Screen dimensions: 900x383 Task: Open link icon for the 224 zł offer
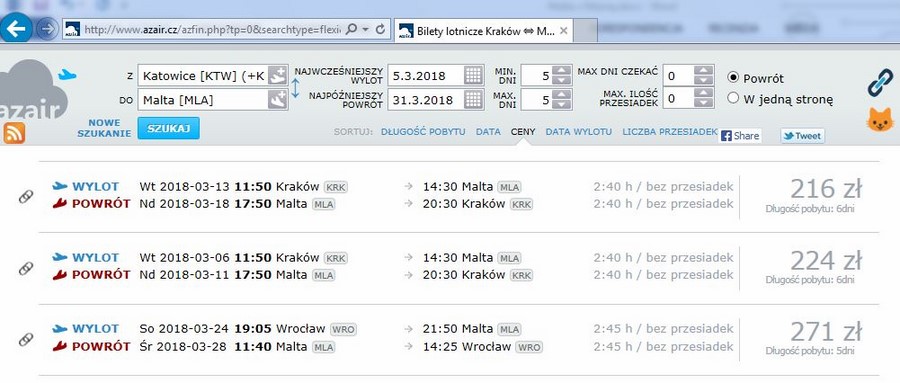(26, 268)
